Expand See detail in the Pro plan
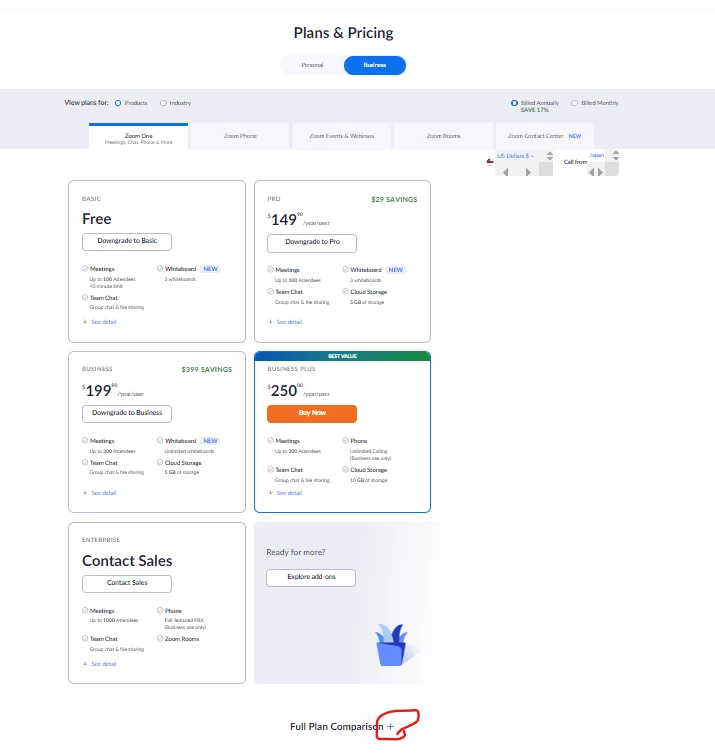The height and width of the screenshot is (756, 715). point(289,322)
